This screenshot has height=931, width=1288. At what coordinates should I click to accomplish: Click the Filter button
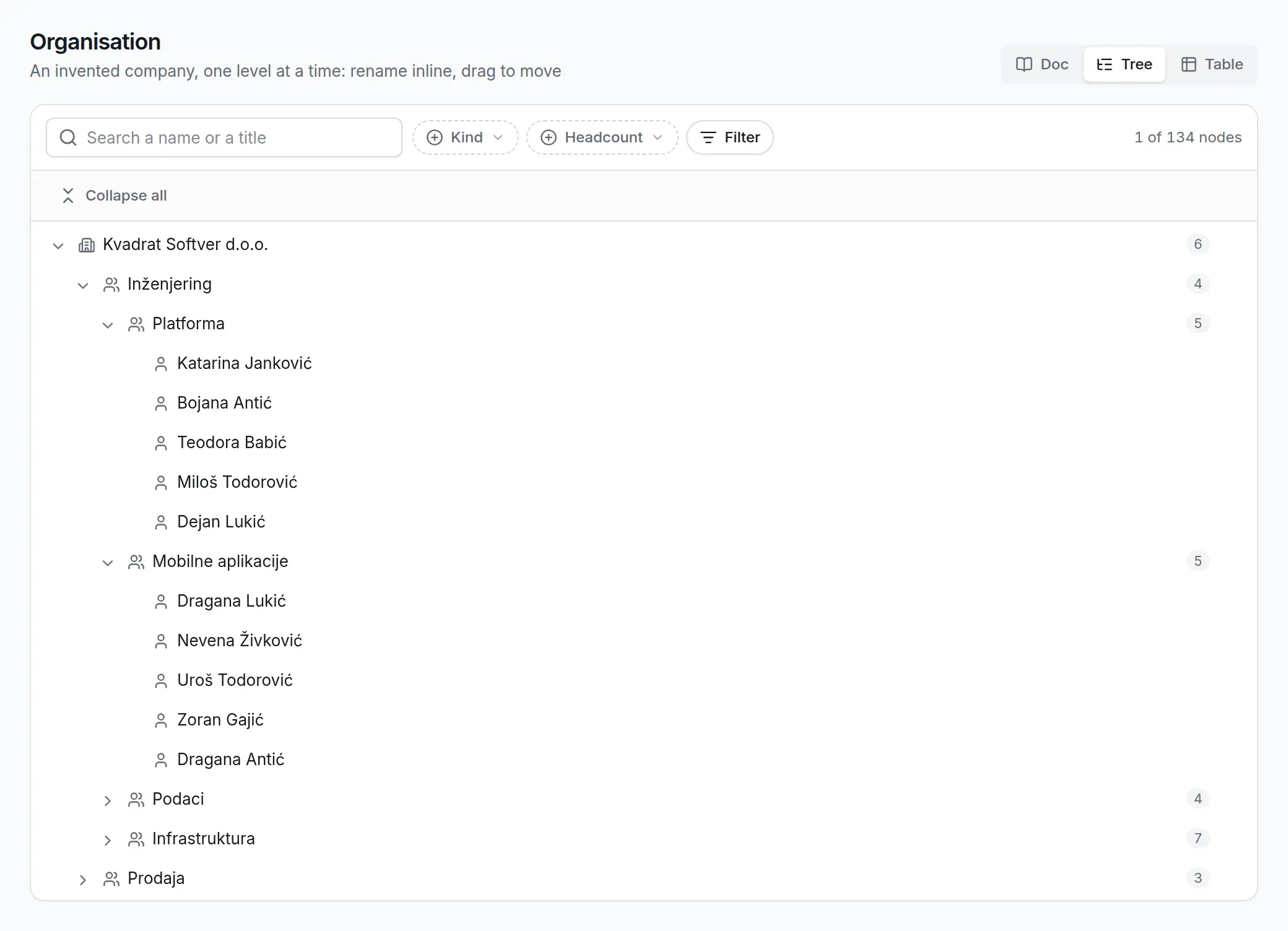tap(730, 137)
